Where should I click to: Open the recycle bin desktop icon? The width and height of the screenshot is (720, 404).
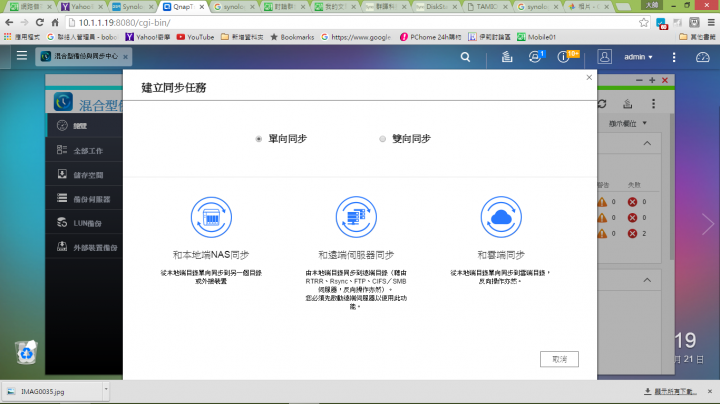(26, 352)
